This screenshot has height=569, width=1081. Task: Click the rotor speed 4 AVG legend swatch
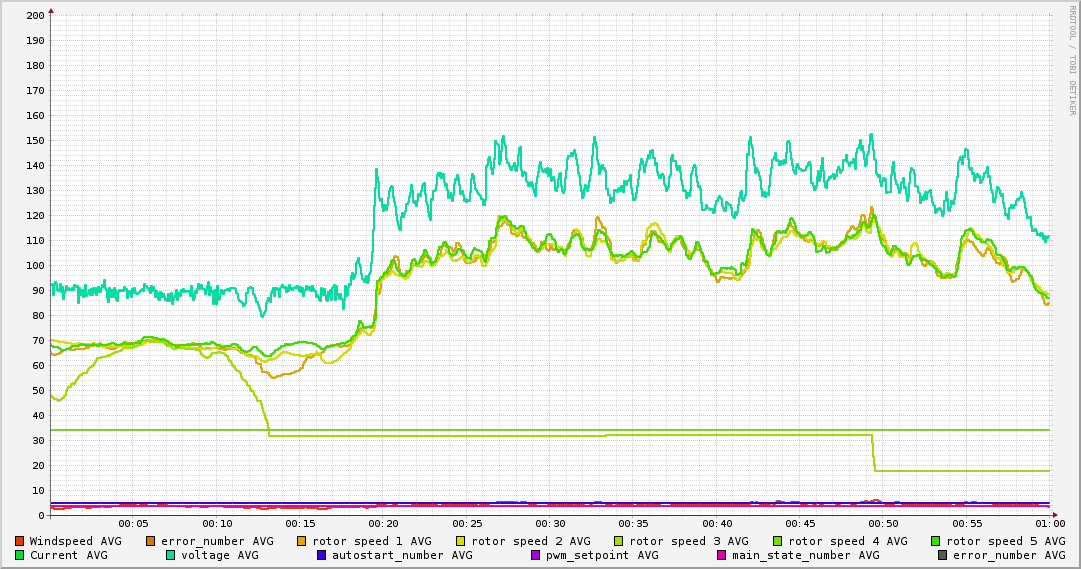tap(777, 541)
